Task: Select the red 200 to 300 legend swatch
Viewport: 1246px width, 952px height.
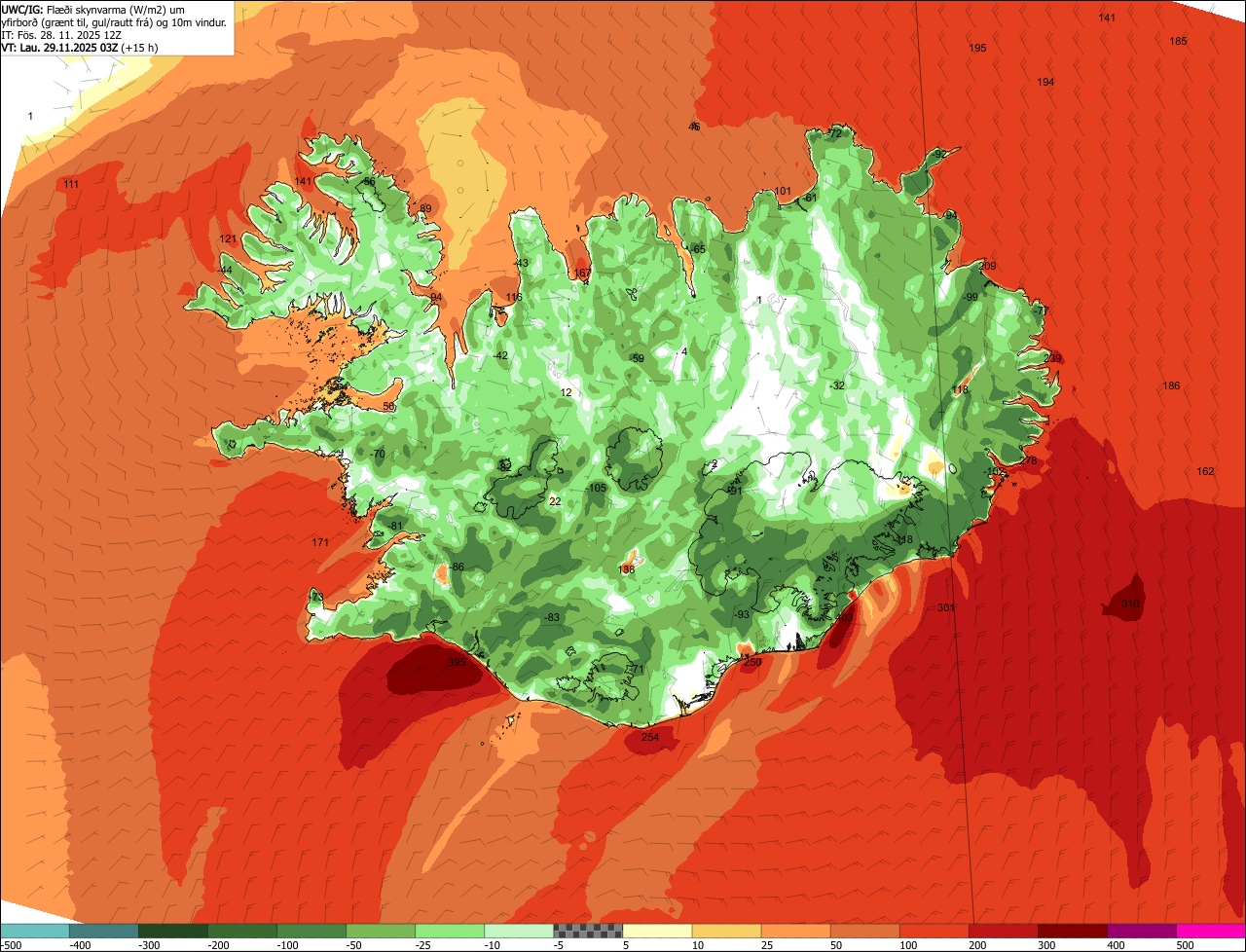Action: tap(1003, 930)
